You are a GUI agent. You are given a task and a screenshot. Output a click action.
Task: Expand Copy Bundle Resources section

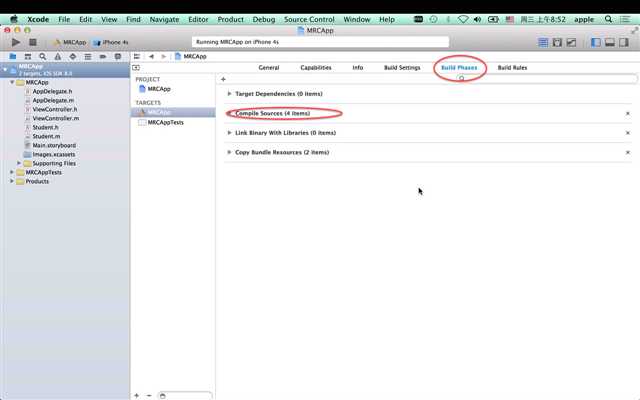[x=229, y=153]
